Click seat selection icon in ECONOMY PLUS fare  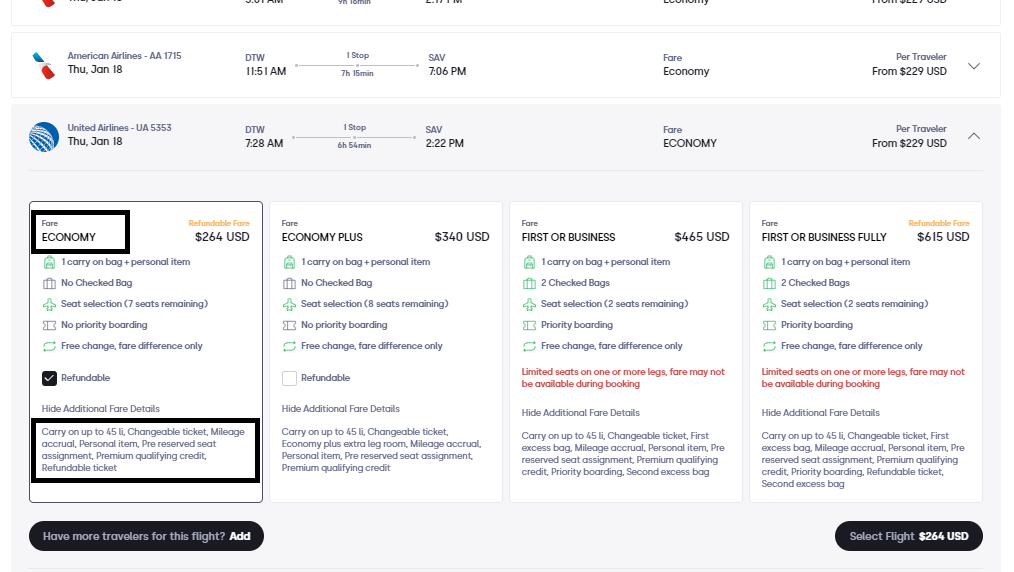pyautogui.click(x=289, y=304)
